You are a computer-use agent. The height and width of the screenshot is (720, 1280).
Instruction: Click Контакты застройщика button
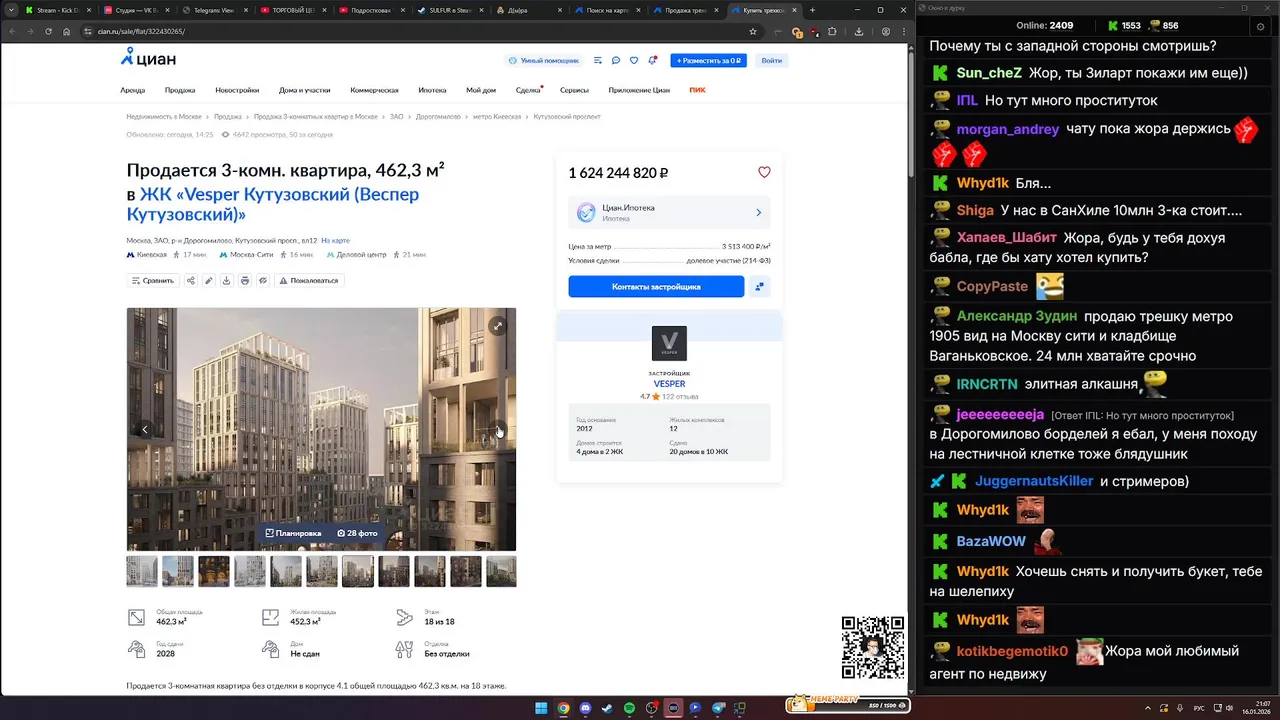[x=656, y=287]
